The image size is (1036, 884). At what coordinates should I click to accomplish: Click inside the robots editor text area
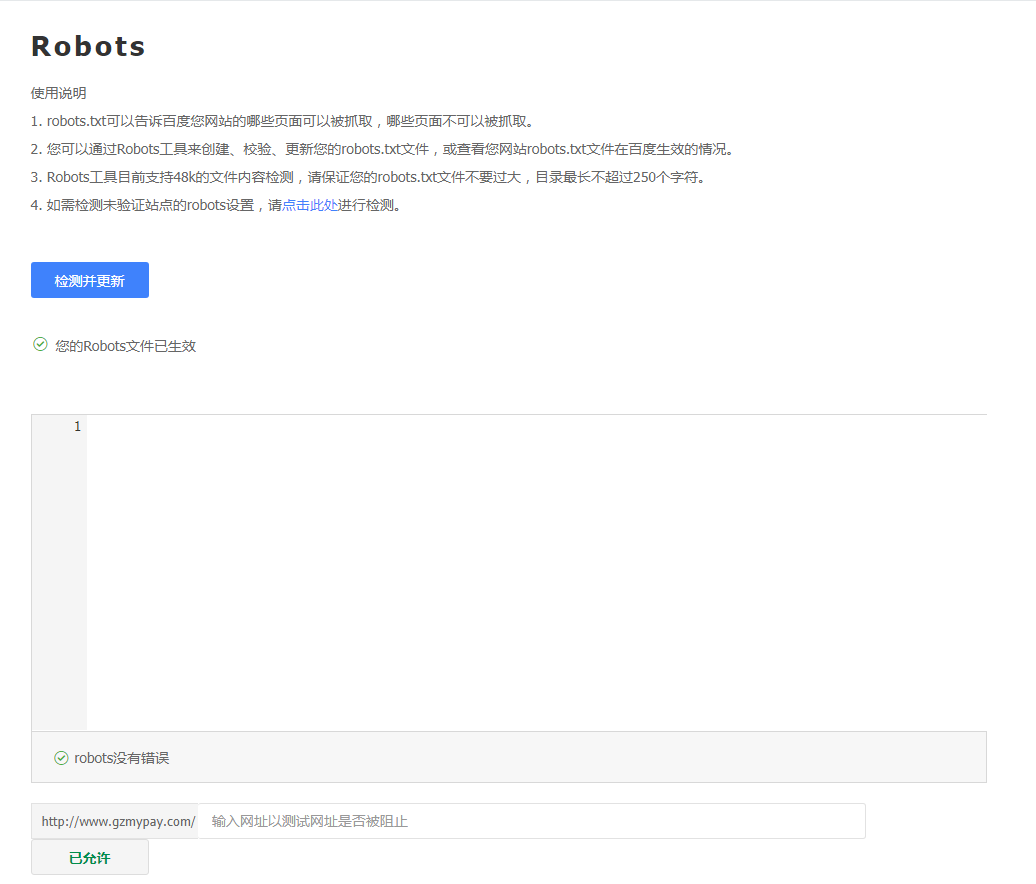(536, 572)
